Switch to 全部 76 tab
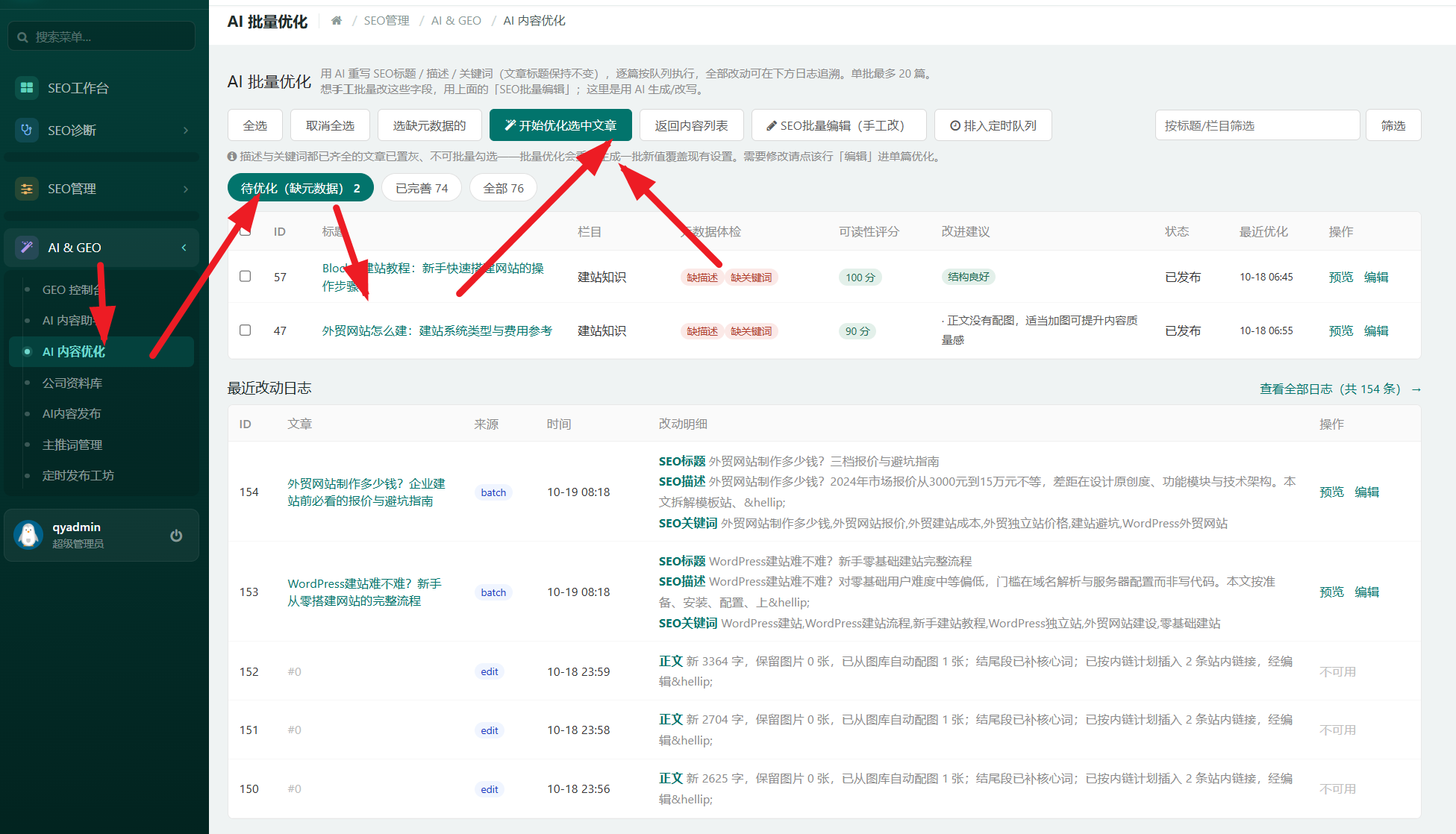The image size is (1456, 834). [503, 188]
